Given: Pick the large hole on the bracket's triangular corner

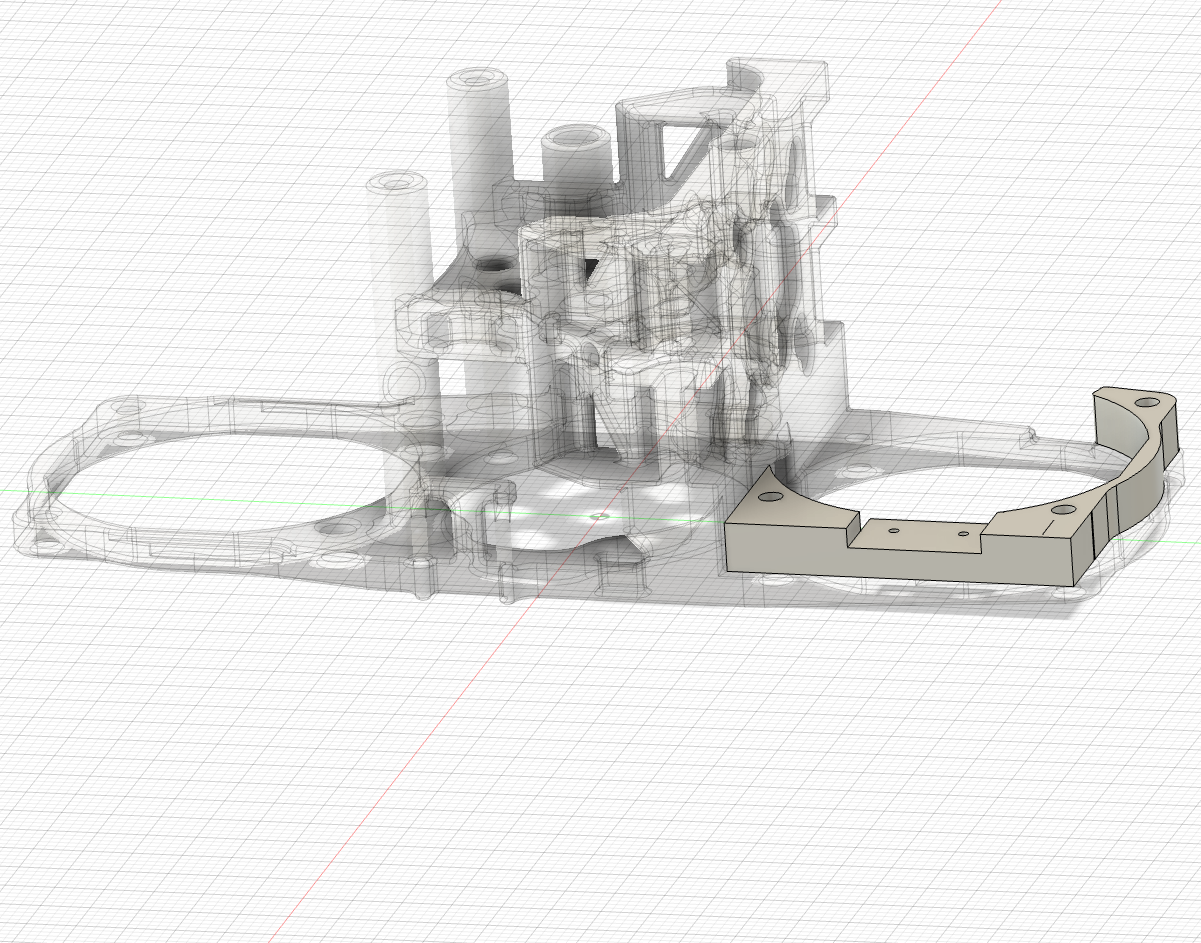Looking at the screenshot, I should coord(771,496).
